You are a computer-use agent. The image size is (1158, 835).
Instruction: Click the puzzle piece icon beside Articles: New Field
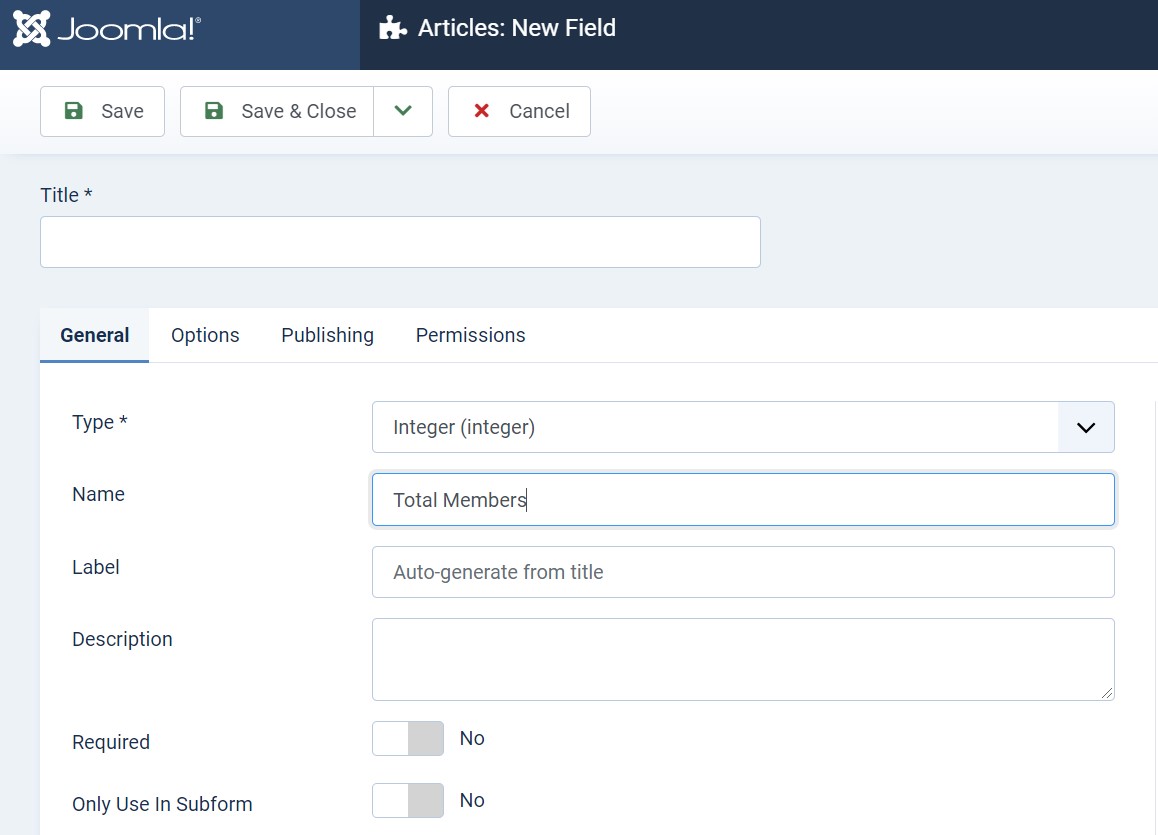(x=392, y=28)
